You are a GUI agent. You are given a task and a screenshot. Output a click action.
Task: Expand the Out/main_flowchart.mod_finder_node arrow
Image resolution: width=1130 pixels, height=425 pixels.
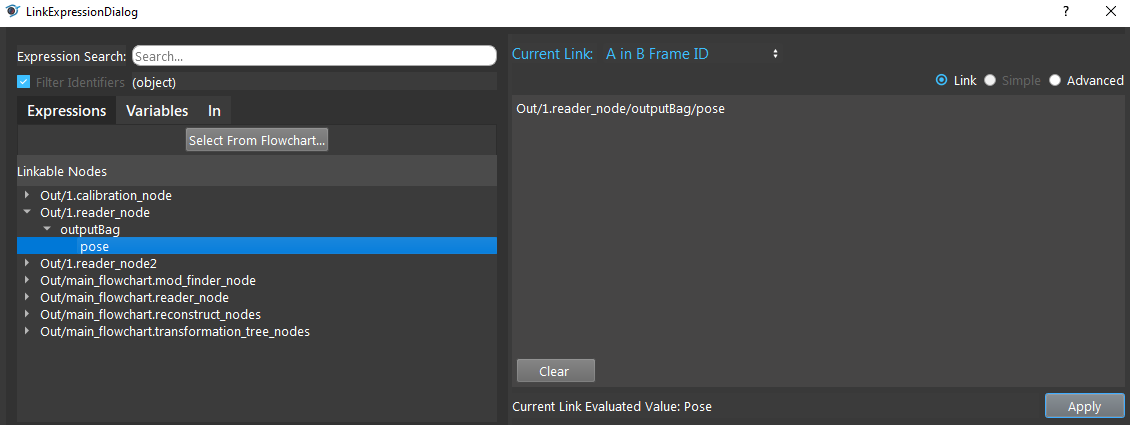click(27, 280)
